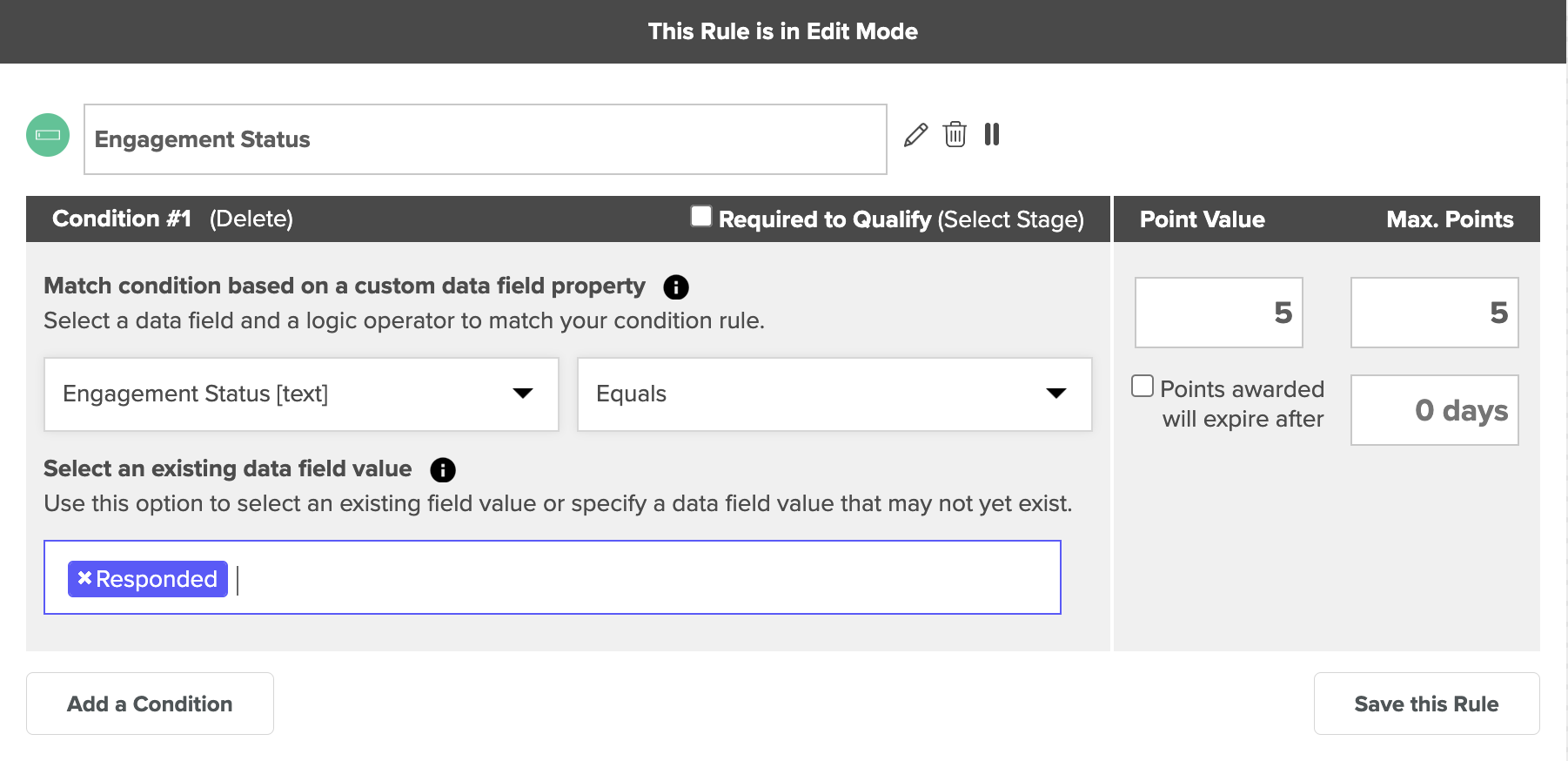Focus the Engagement Status rule name field
The width and height of the screenshot is (1568, 761).
click(x=486, y=139)
